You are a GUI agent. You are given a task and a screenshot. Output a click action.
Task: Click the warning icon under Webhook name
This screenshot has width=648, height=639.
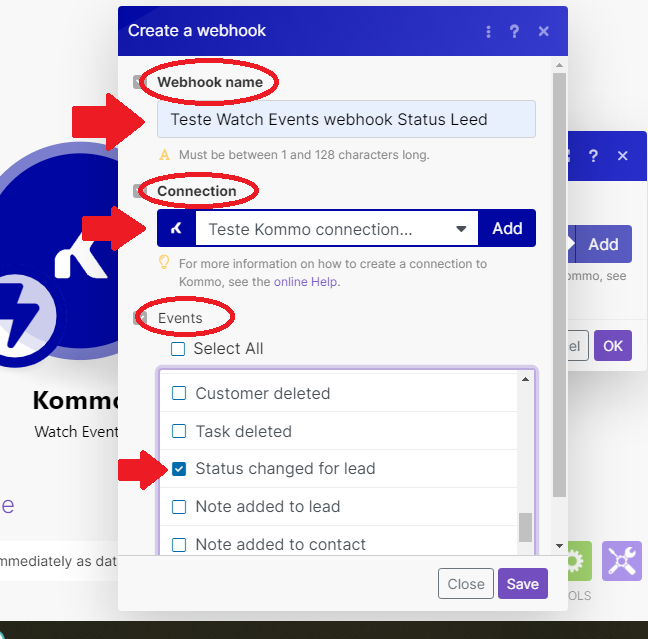click(x=164, y=155)
